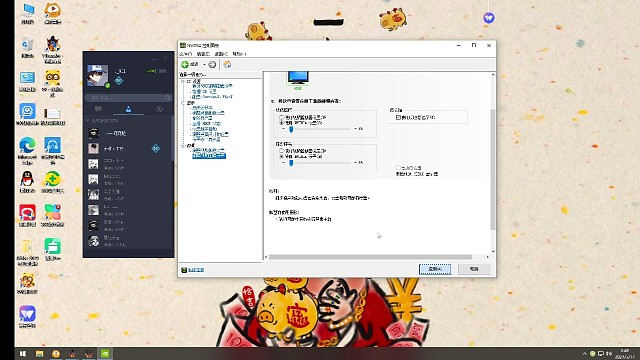This screenshot has width=640, height=360.
Task: Select player-settings radio under noise reduction
Action: (x=281, y=151)
